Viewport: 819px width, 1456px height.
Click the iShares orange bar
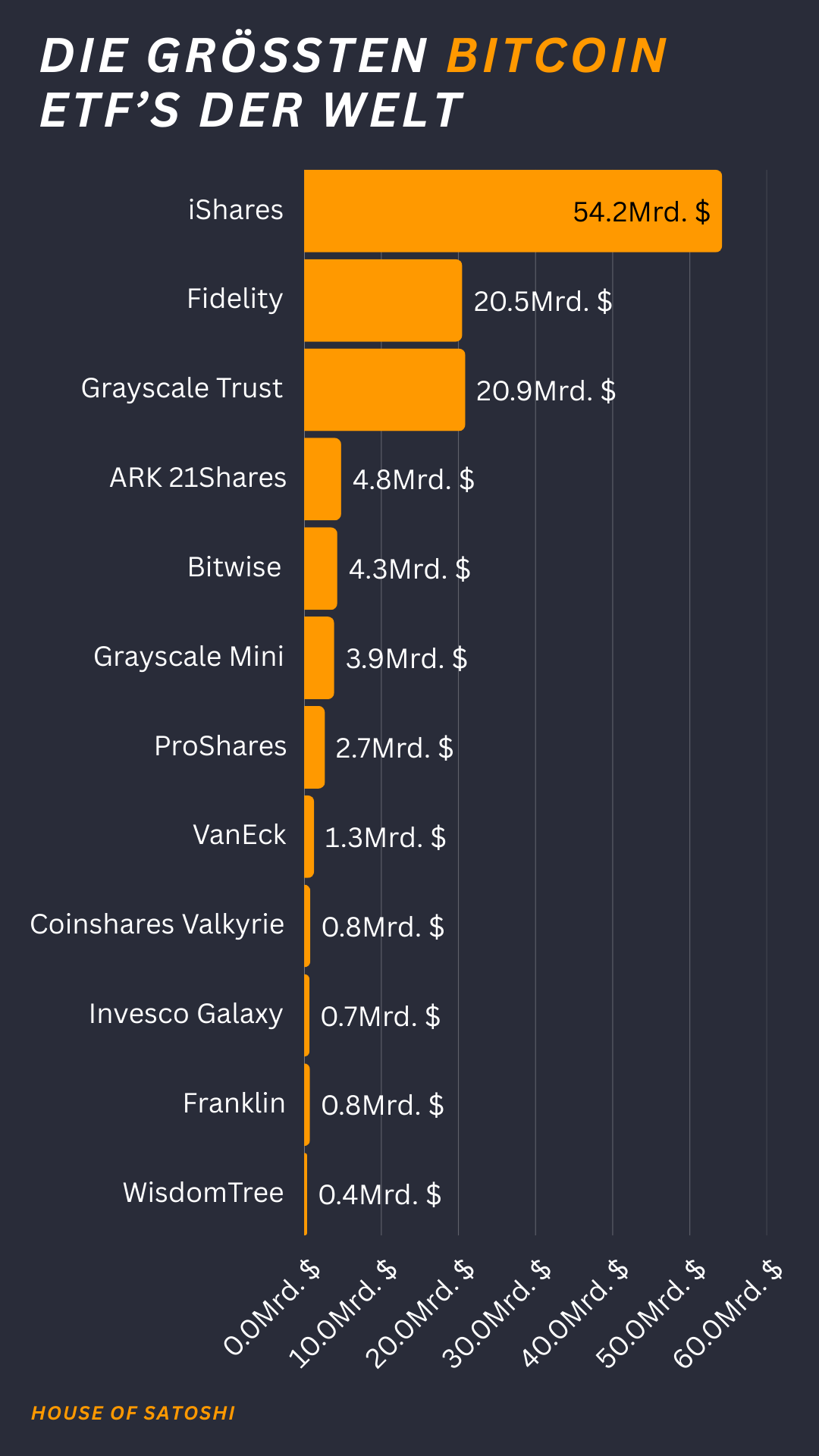513,211
